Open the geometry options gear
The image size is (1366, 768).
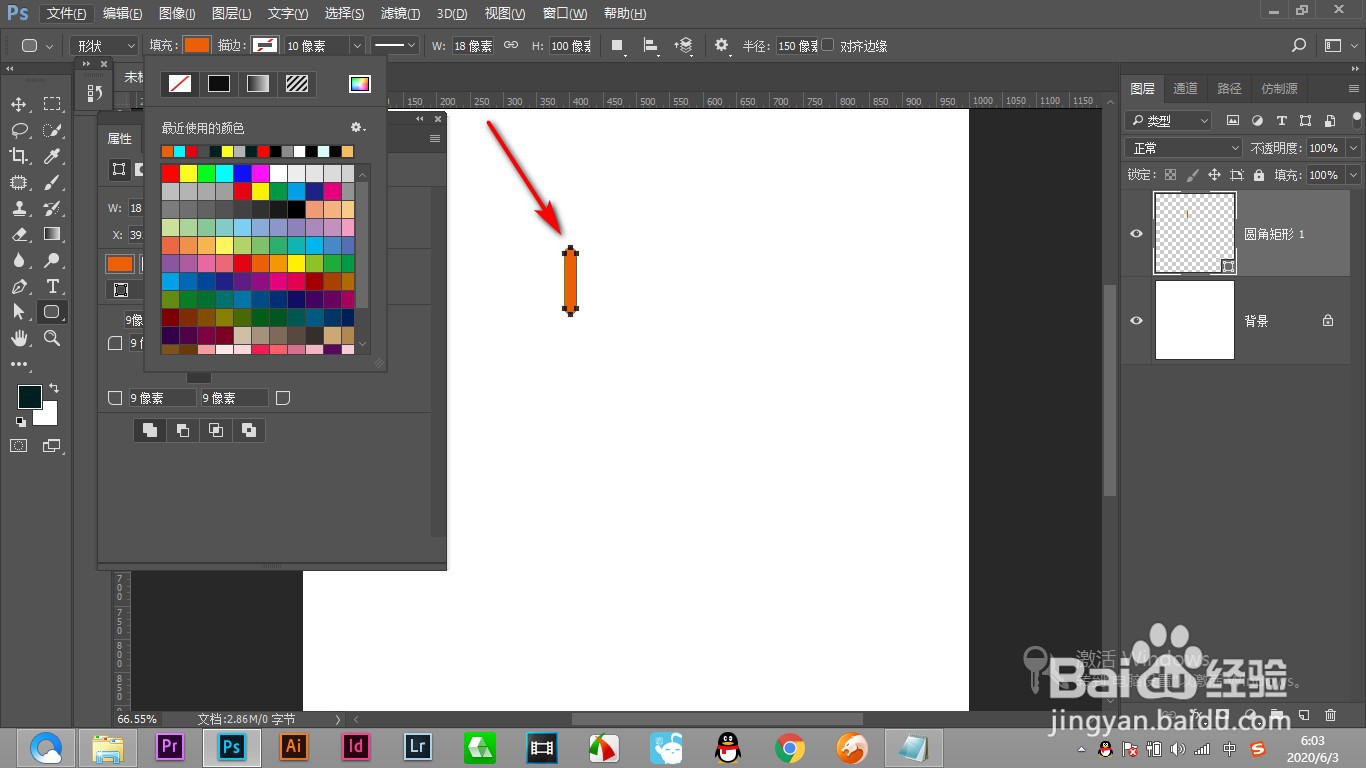point(722,46)
